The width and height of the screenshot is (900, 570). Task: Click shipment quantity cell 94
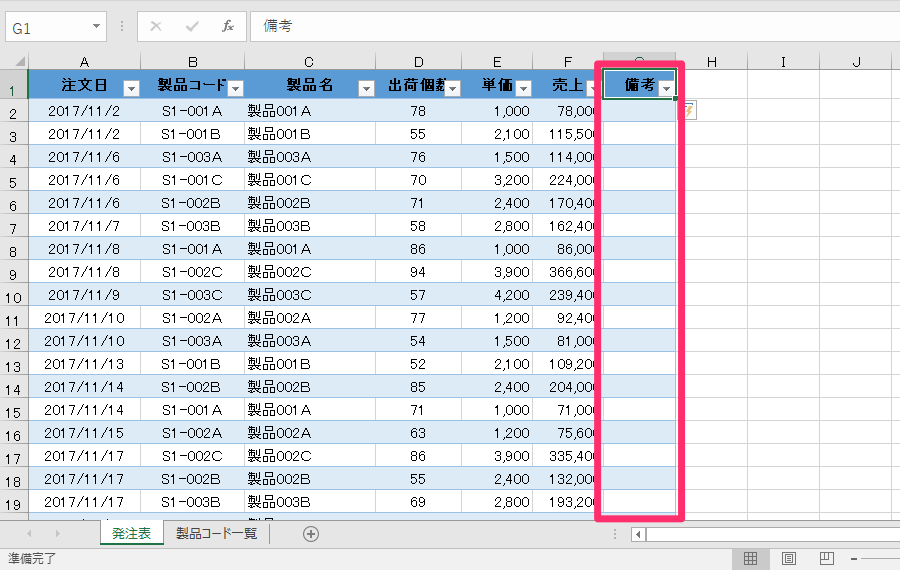pyautogui.click(x=418, y=272)
